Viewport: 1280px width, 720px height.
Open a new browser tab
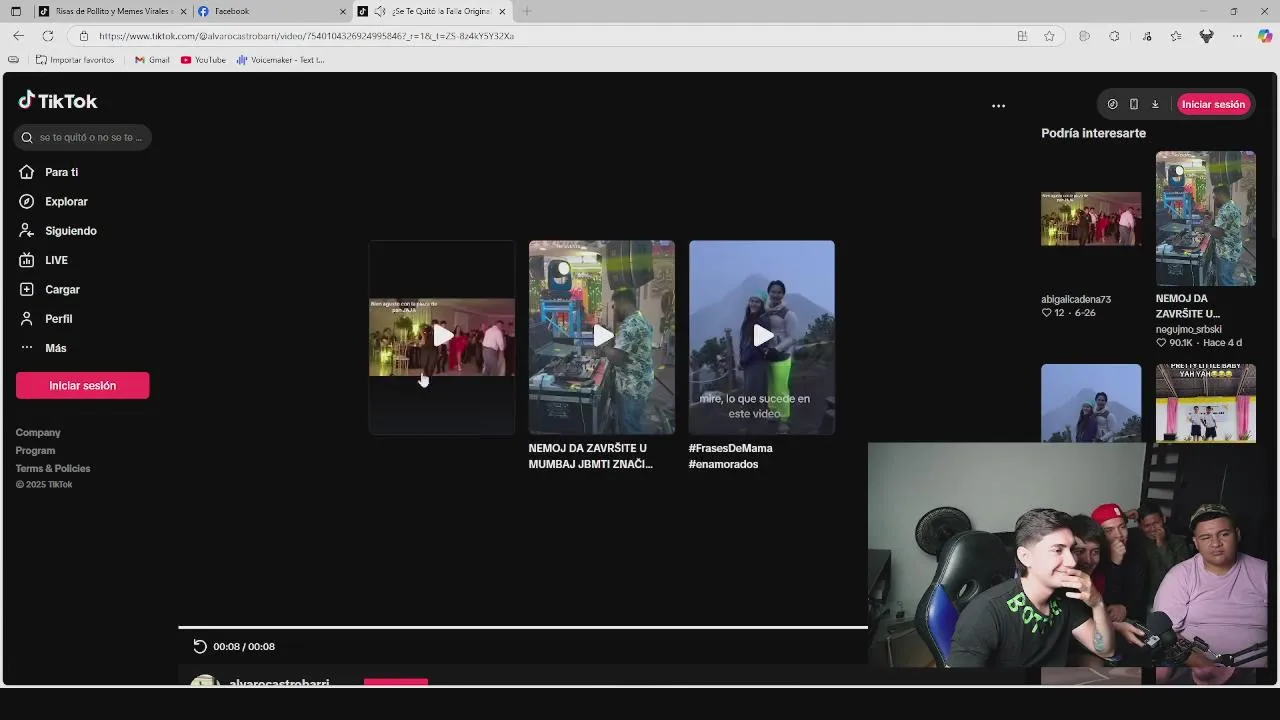click(526, 11)
